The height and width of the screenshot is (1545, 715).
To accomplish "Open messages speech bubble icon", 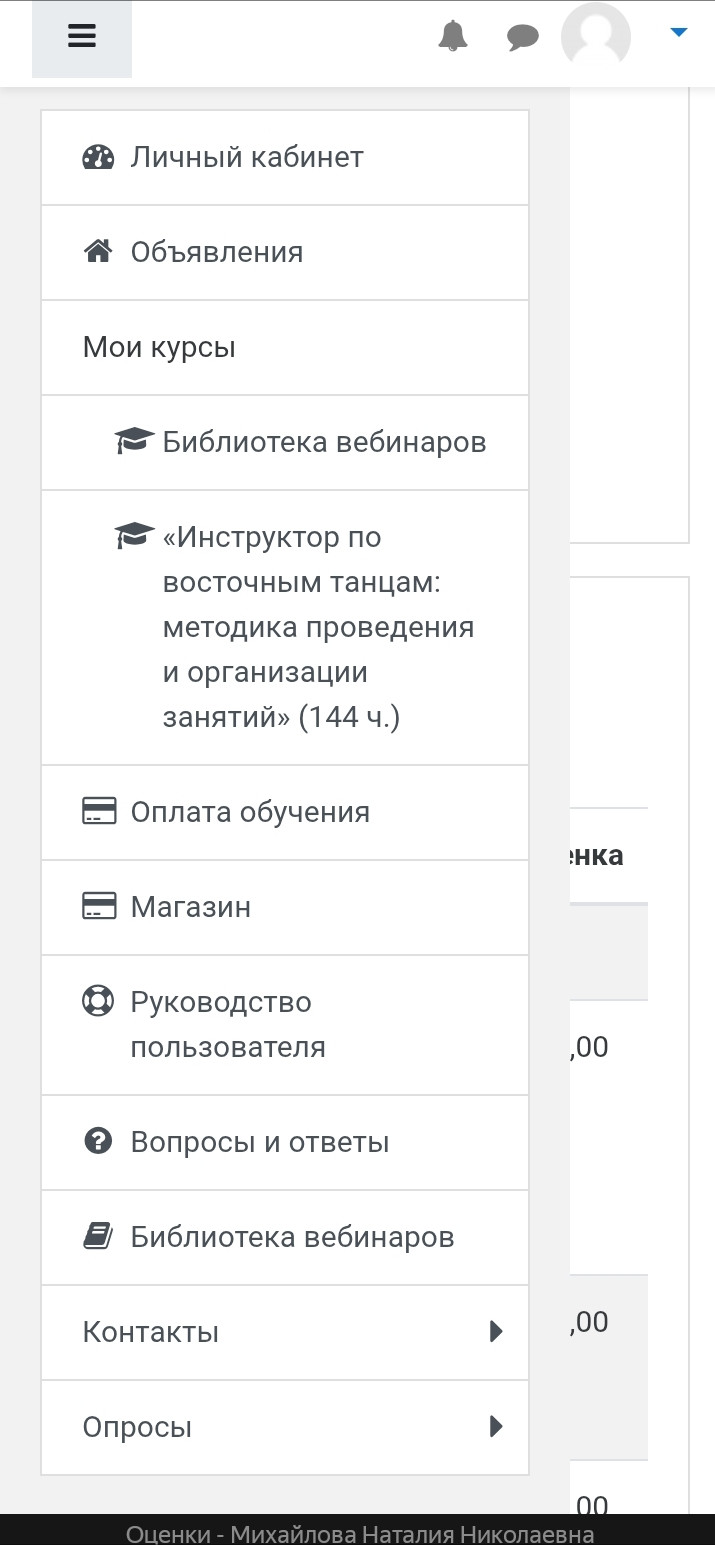I will click(522, 38).
